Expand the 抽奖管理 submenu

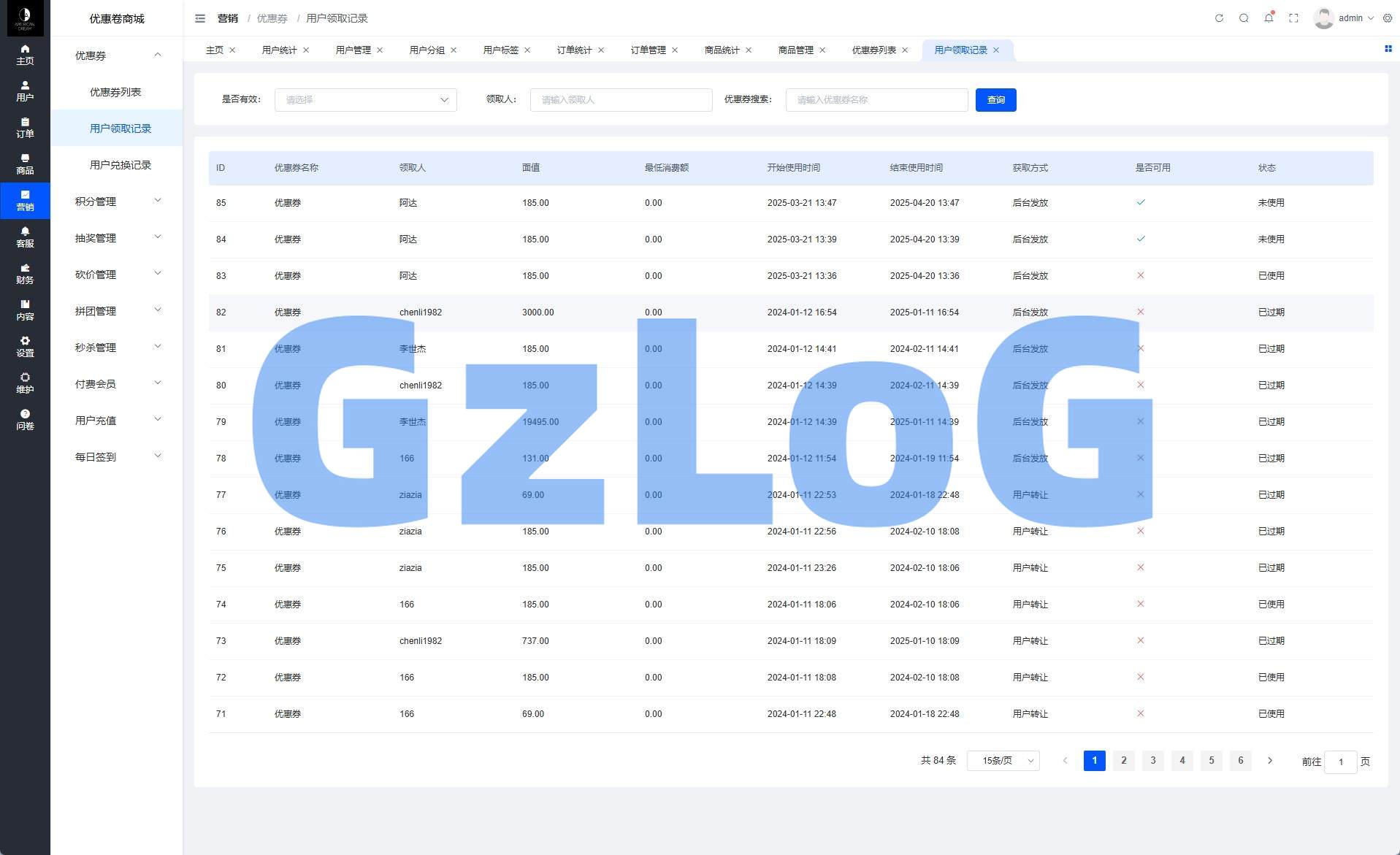pos(117,238)
